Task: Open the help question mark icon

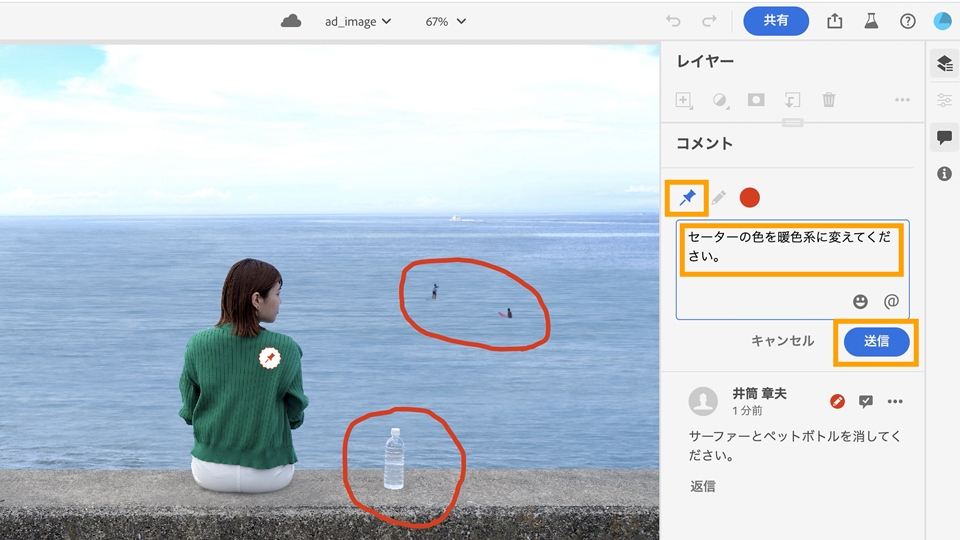Action: pos(907,21)
